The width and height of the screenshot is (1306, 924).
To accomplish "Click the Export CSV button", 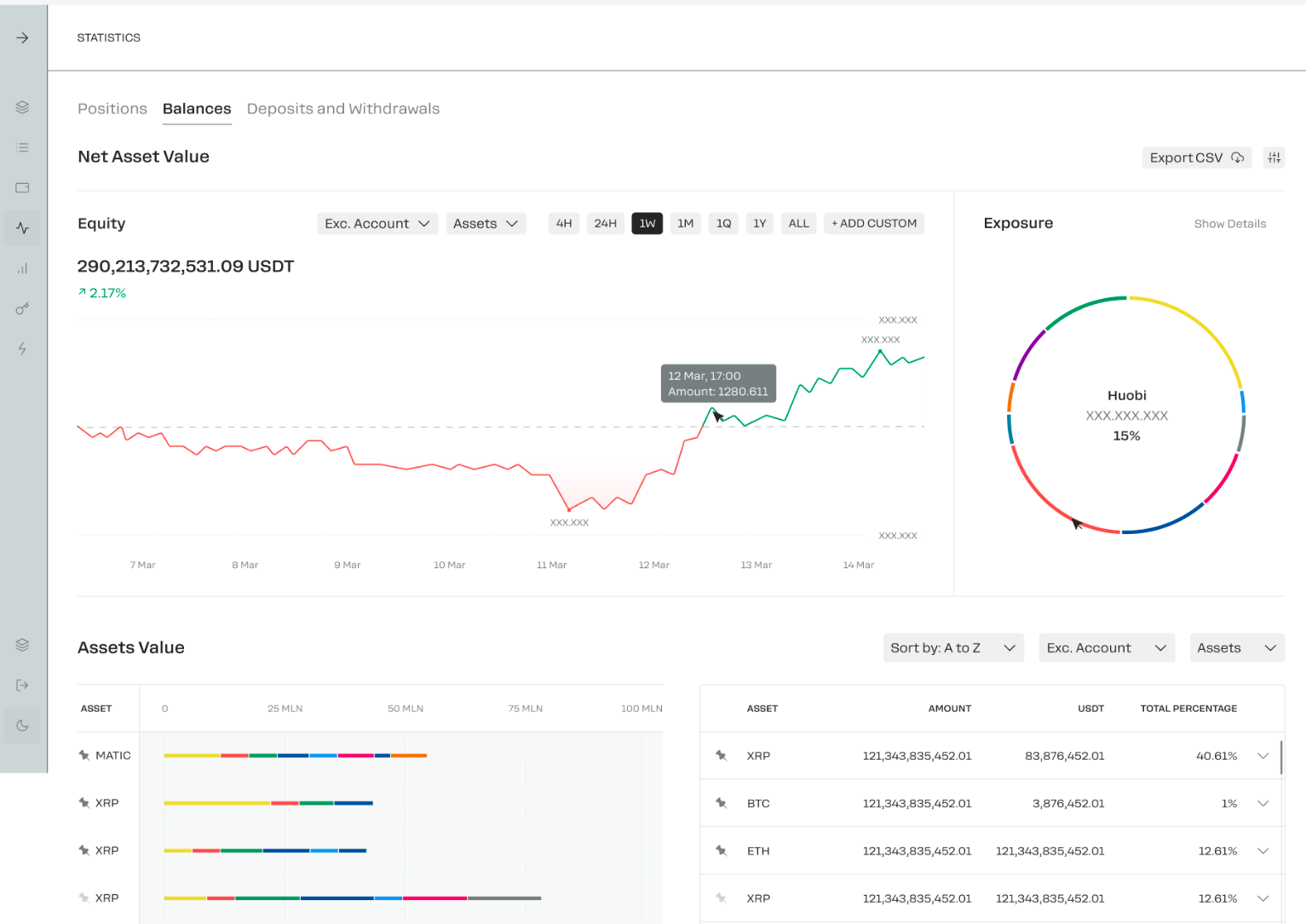I will tap(1197, 158).
